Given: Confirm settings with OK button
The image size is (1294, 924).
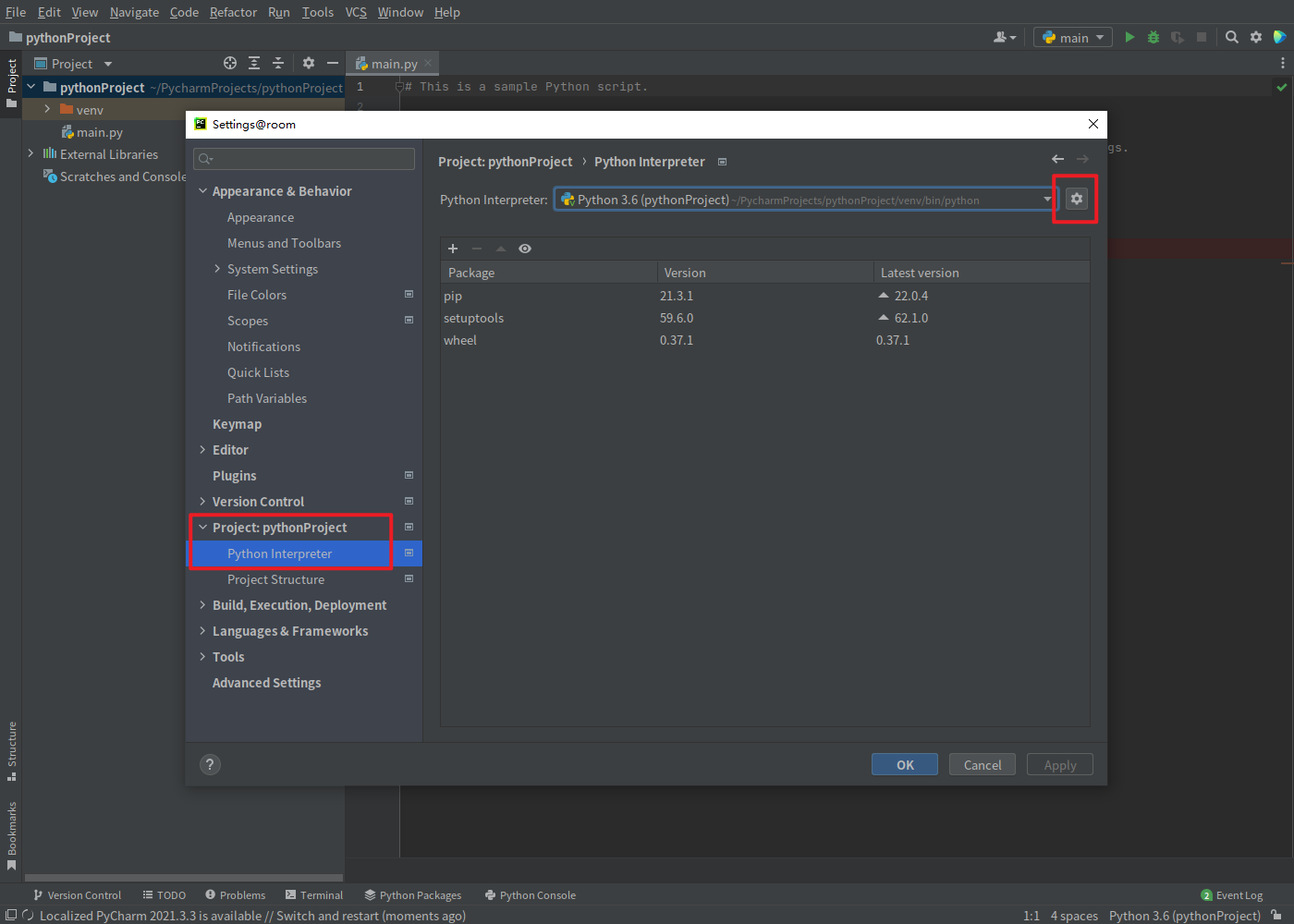Looking at the screenshot, I should coord(905,764).
